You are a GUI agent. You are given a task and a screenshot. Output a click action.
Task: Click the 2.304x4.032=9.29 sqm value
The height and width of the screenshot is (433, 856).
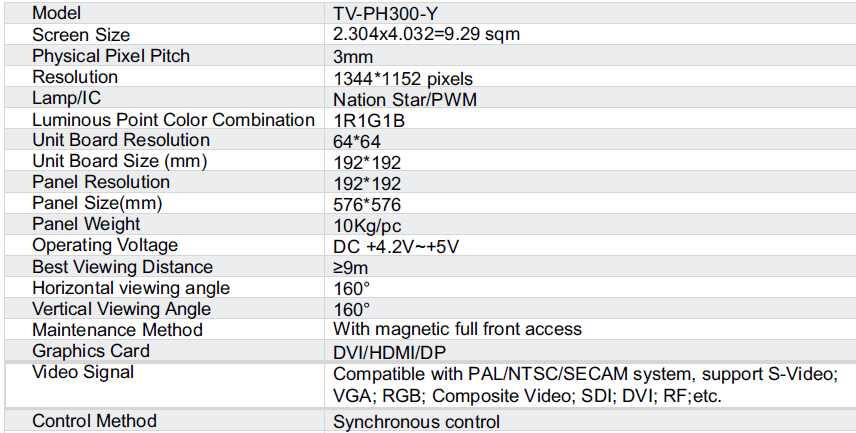pyautogui.click(x=426, y=34)
